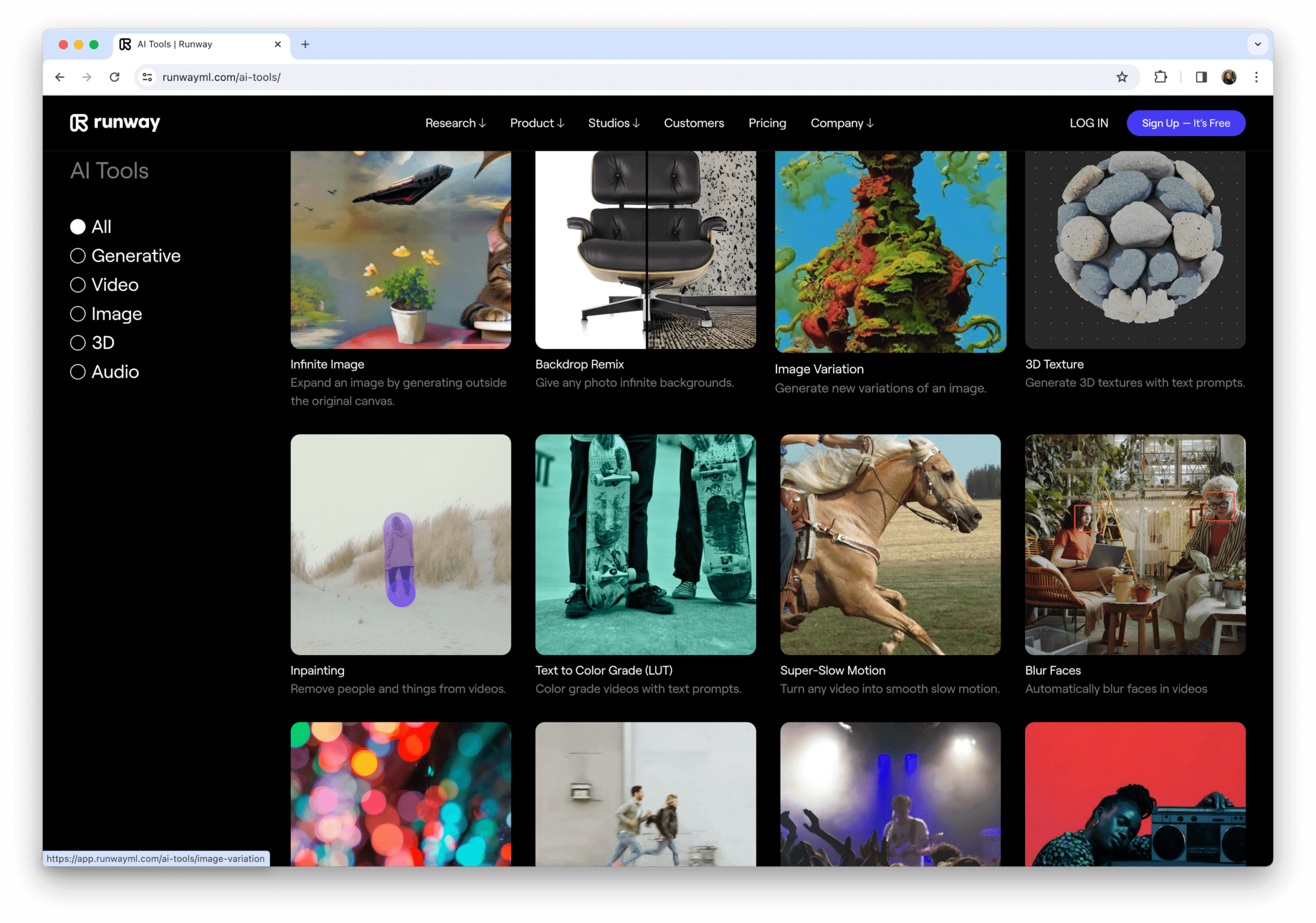Open Chrome's three-dot menu

click(x=1256, y=77)
